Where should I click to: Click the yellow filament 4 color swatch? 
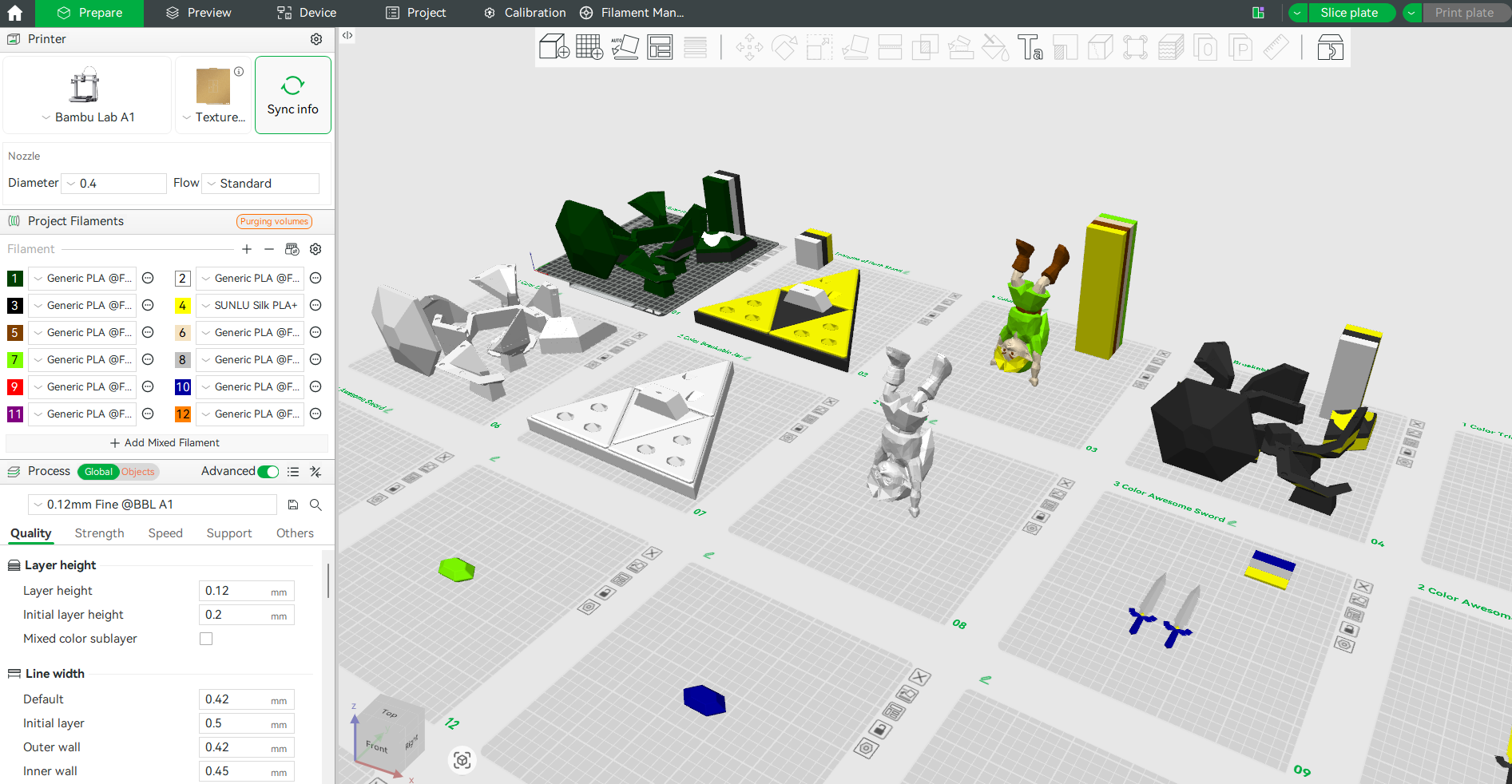tap(182, 306)
